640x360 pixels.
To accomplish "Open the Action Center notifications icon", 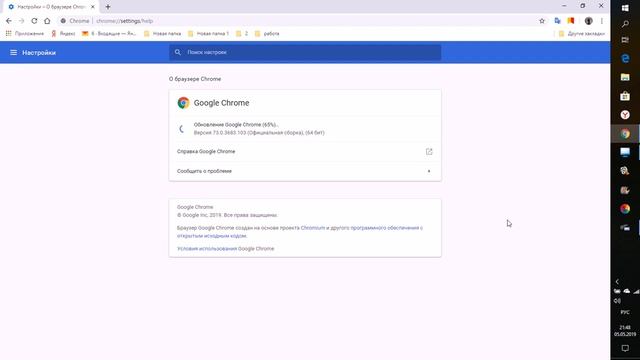I will [625, 348].
